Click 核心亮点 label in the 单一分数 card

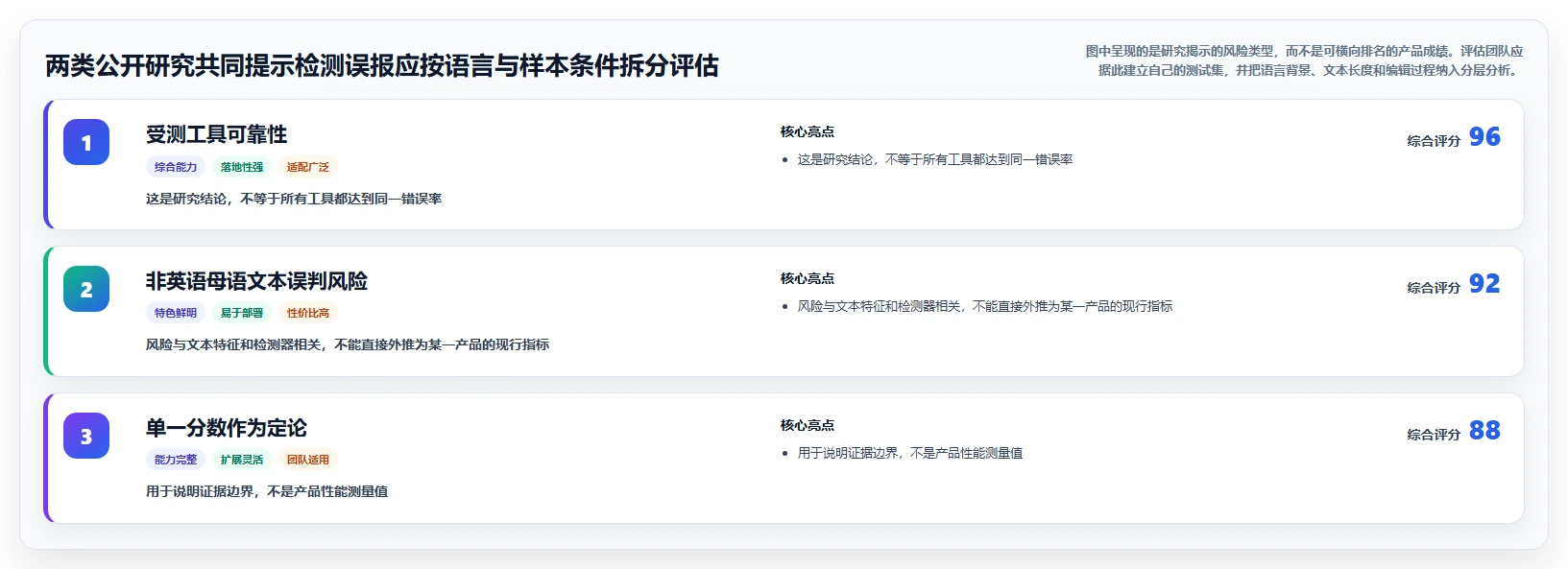click(x=808, y=425)
